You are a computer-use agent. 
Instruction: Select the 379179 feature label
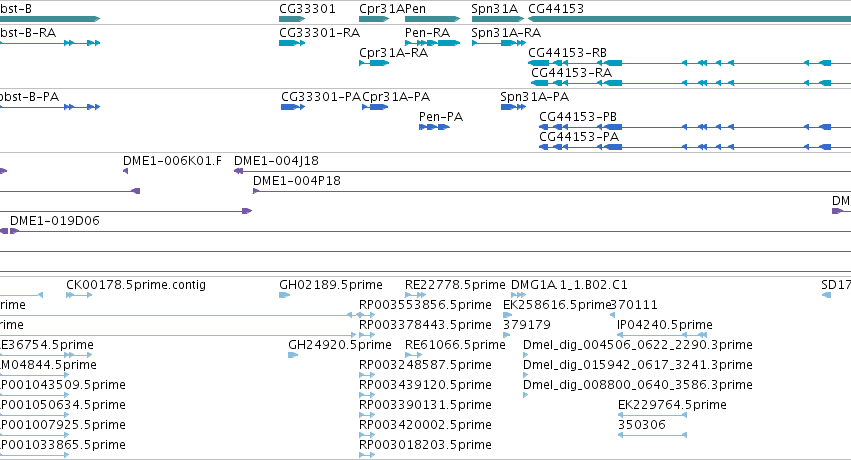[x=526, y=325]
